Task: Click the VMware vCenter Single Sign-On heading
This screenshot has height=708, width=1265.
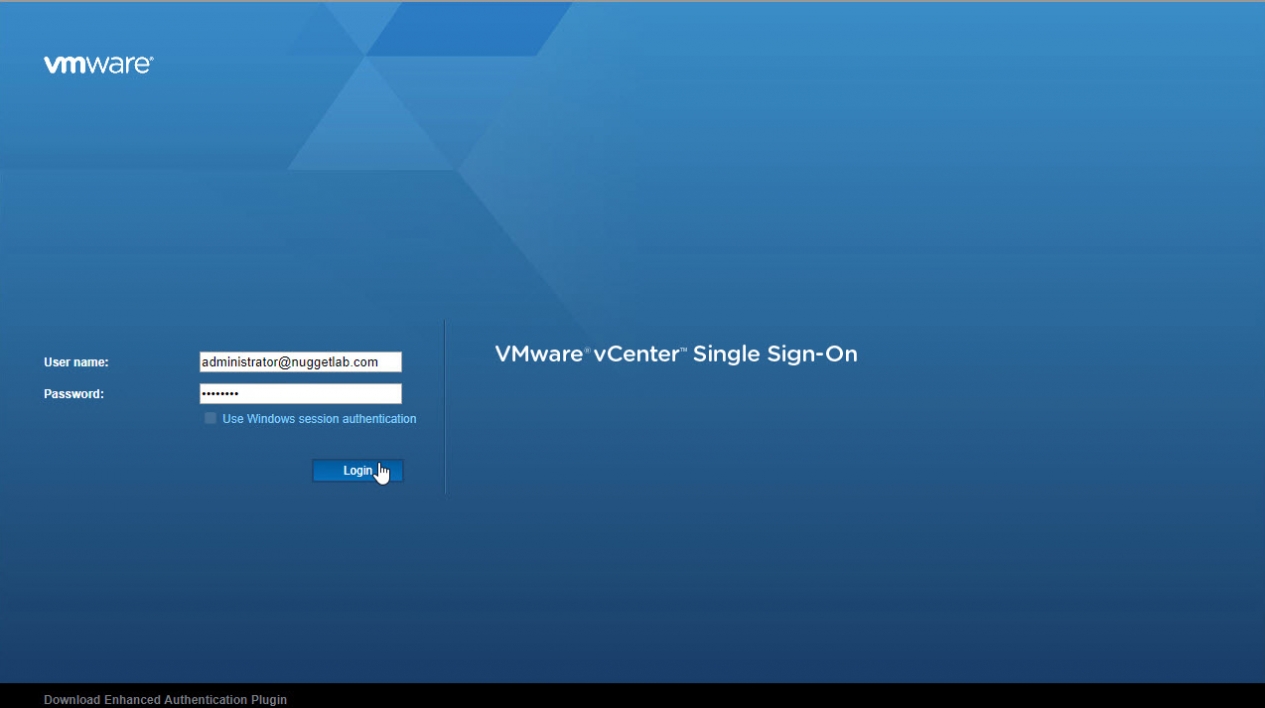Action: point(676,354)
